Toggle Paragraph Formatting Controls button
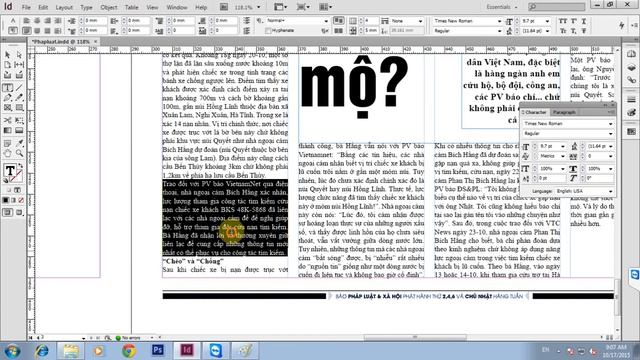 pyautogui.click(x=13, y=31)
